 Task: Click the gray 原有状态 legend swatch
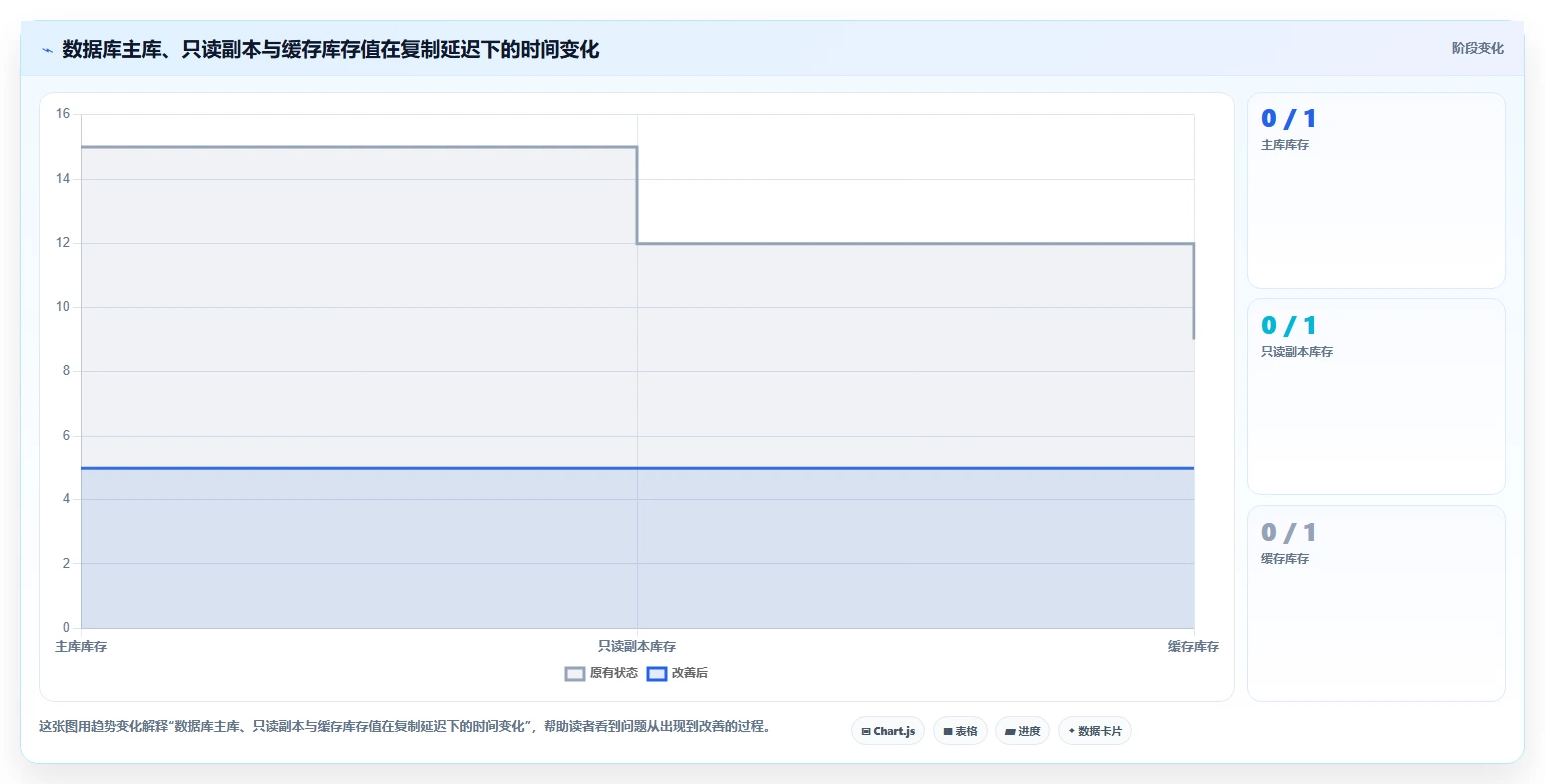coord(575,674)
